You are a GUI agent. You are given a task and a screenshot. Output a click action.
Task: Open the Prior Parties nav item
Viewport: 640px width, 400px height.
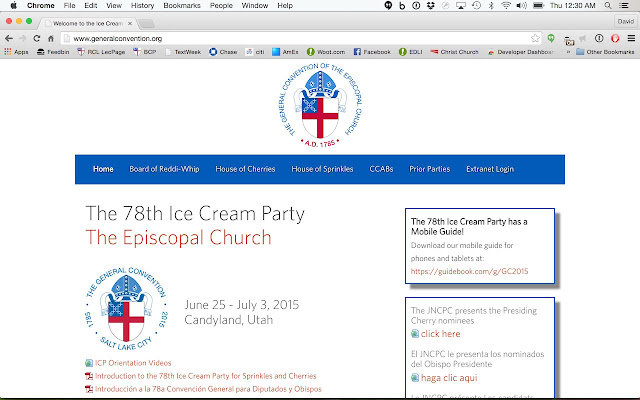(x=429, y=169)
